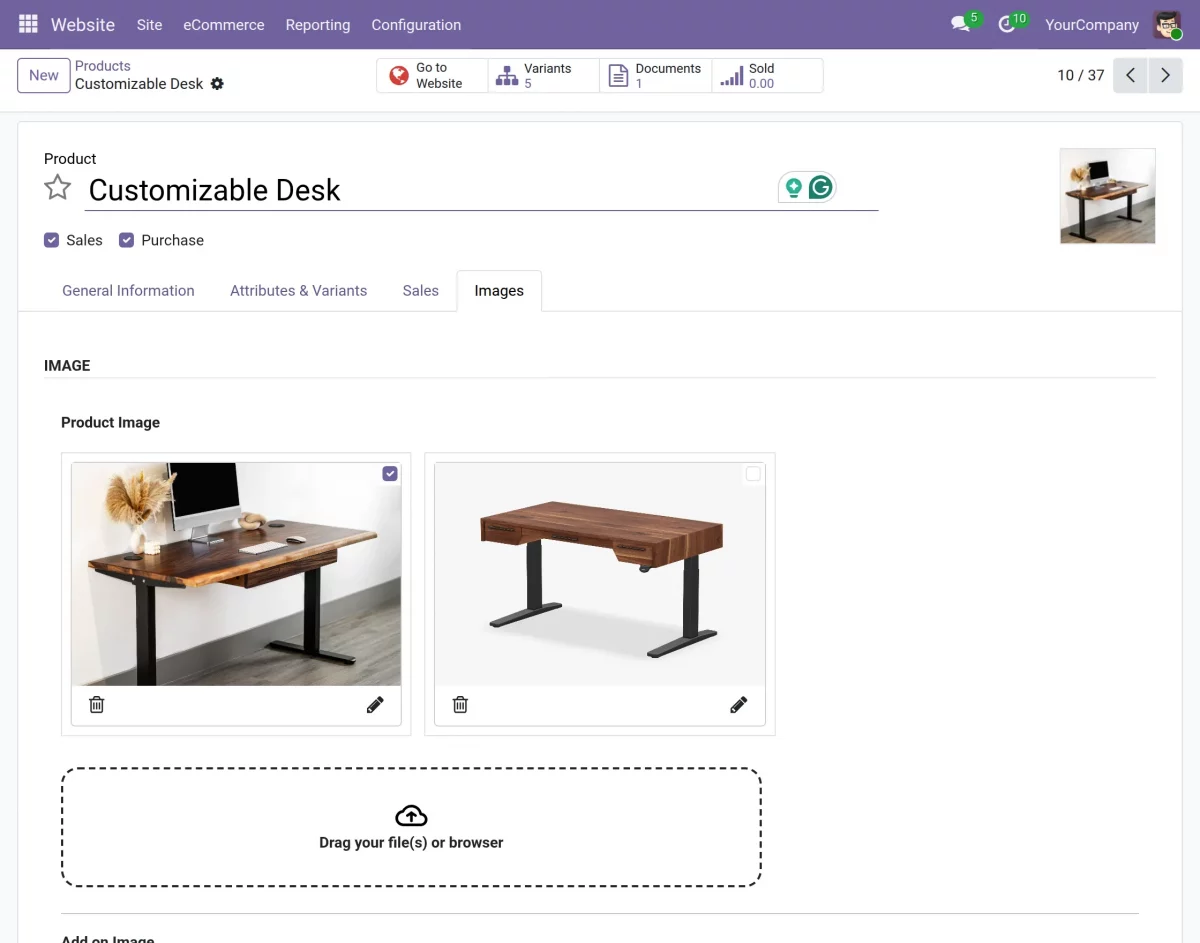Image resolution: width=1200 pixels, height=943 pixels.
Task: Follow the Products breadcrumb link
Action: (103, 66)
